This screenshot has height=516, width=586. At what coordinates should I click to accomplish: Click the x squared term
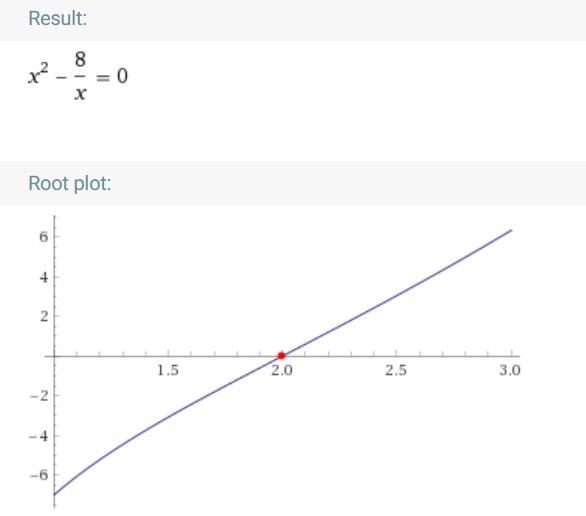[x=38, y=74]
